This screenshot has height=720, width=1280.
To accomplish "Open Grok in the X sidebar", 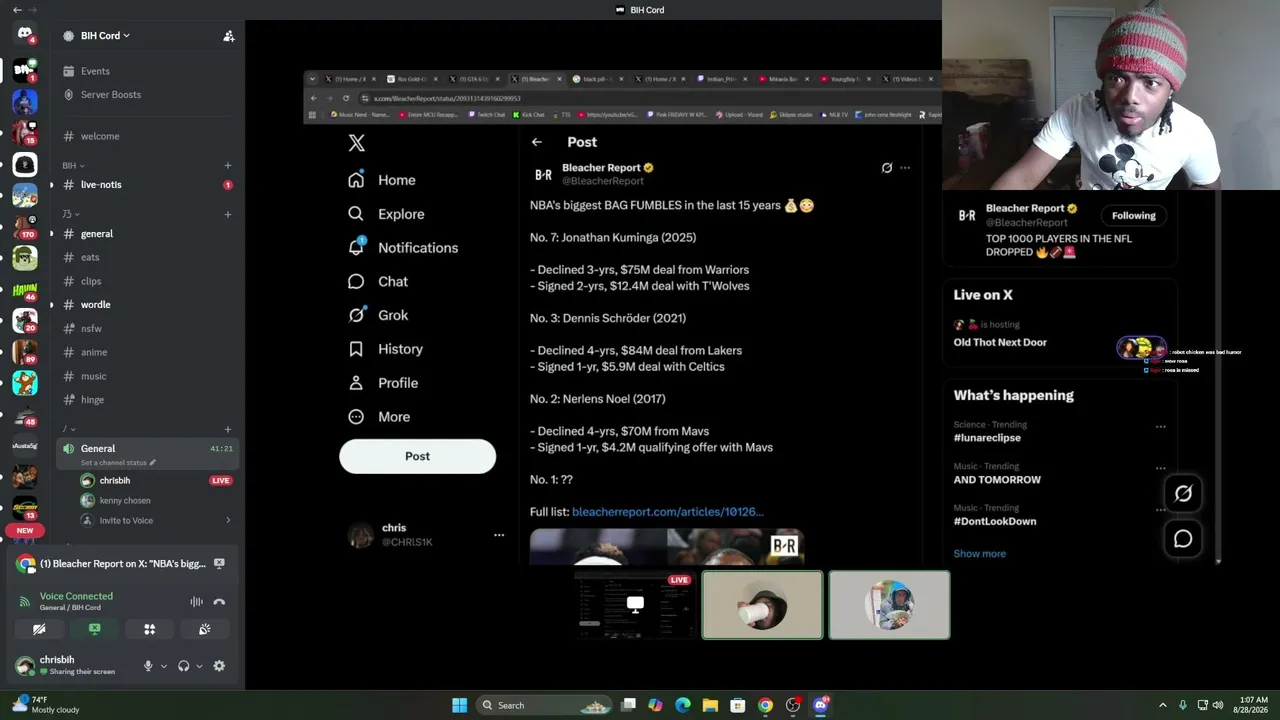I will pos(378,315).
